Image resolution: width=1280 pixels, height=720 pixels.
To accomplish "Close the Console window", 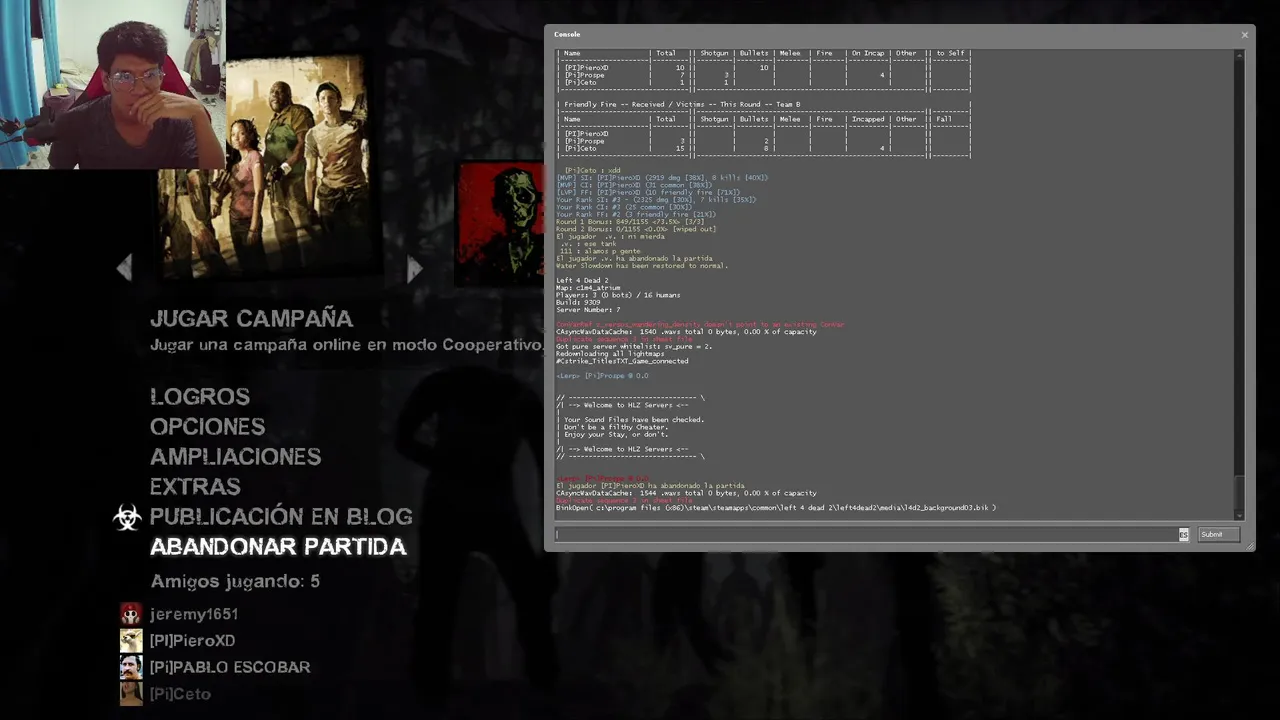I will (x=1245, y=35).
